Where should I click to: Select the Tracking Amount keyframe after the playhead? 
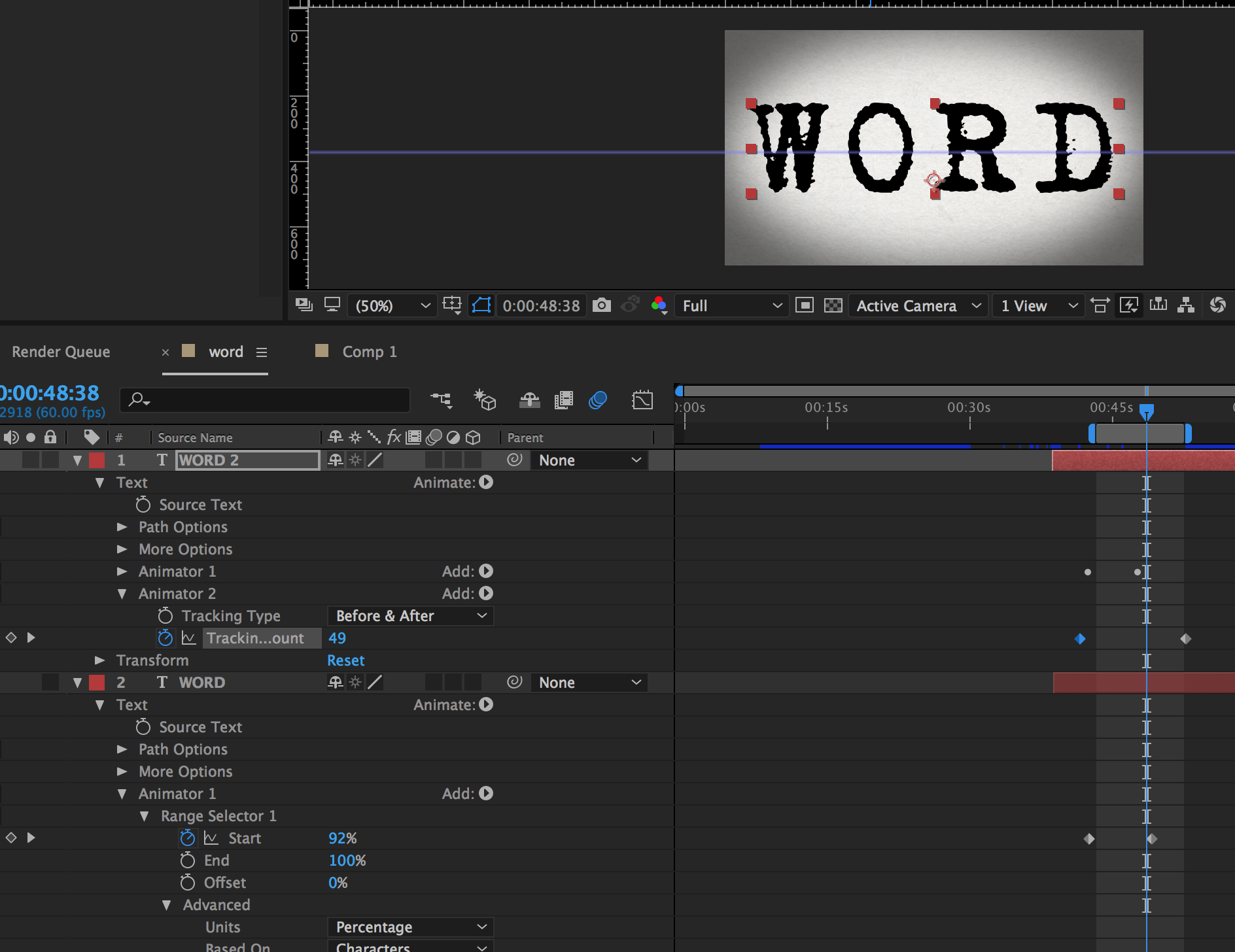pos(1185,638)
